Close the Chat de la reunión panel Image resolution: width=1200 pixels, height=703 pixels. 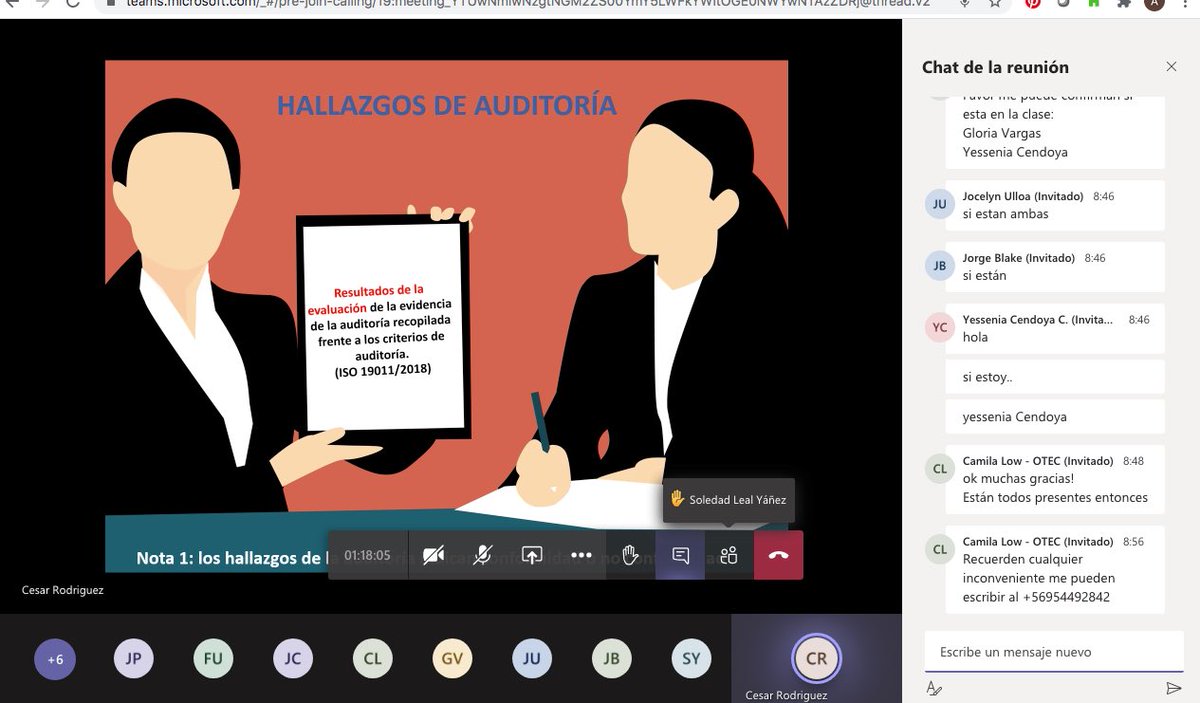[x=1171, y=67]
